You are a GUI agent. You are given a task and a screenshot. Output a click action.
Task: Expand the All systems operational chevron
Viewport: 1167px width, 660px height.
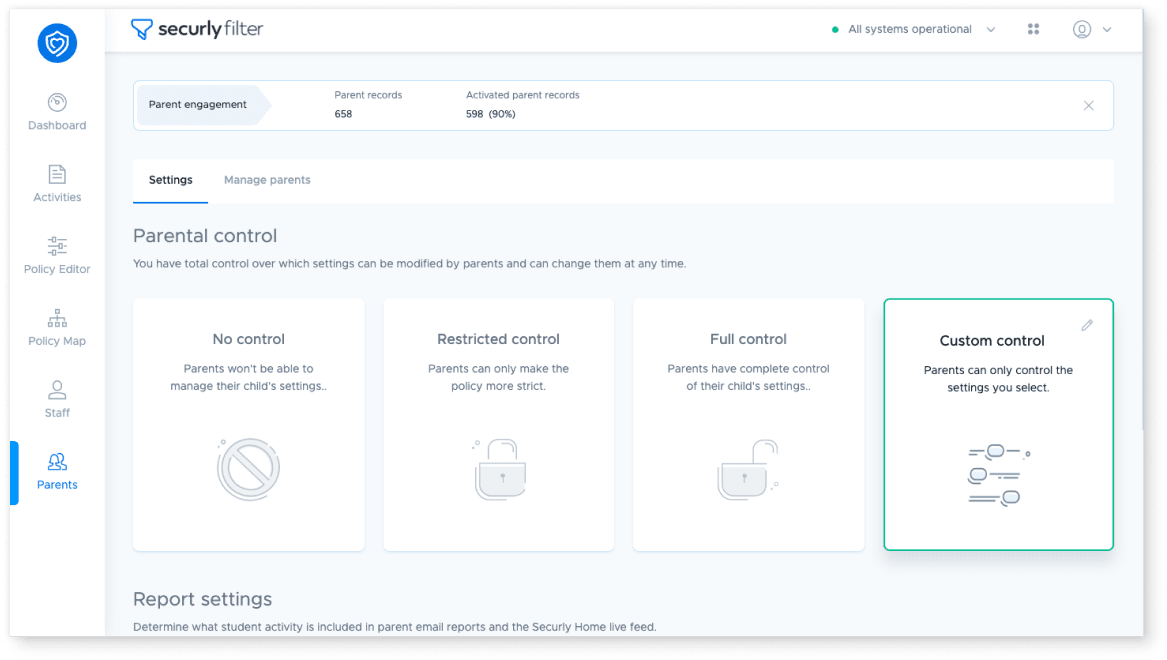991,30
